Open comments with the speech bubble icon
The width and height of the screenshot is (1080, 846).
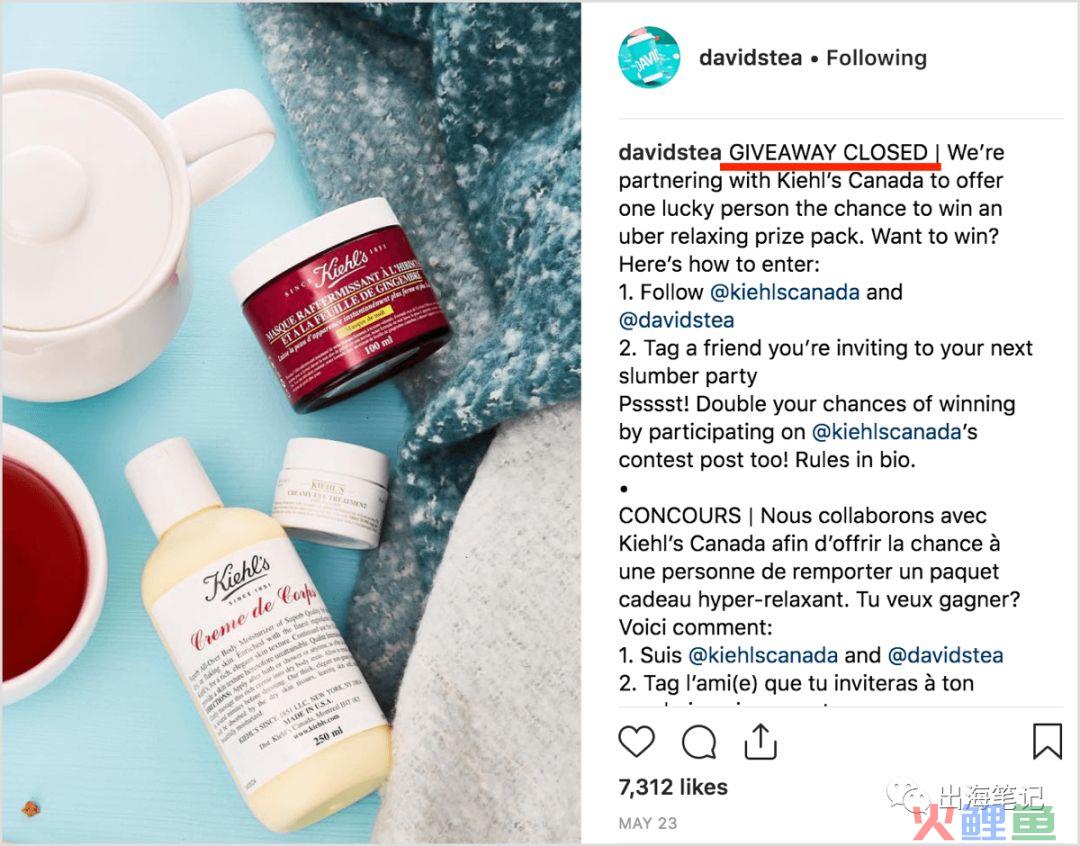698,742
